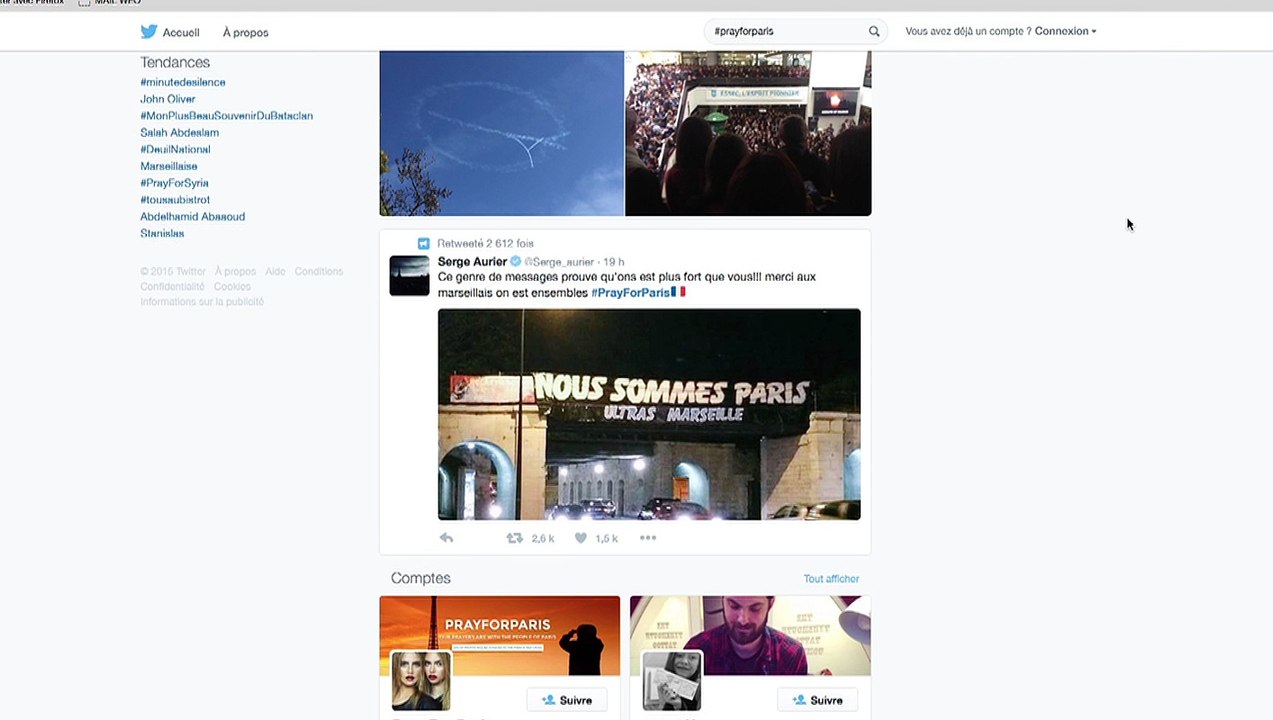Open the Salah Abdeslam trend

180,133
